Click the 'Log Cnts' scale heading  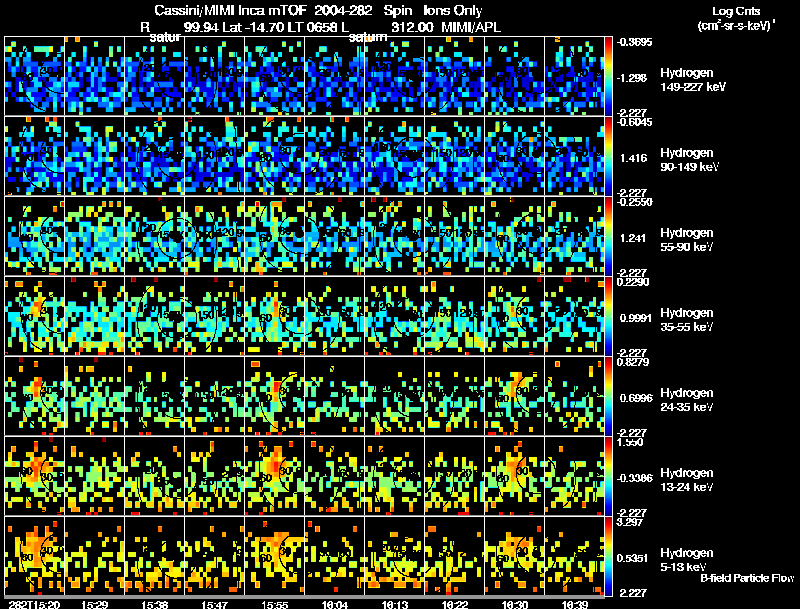(x=736, y=12)
